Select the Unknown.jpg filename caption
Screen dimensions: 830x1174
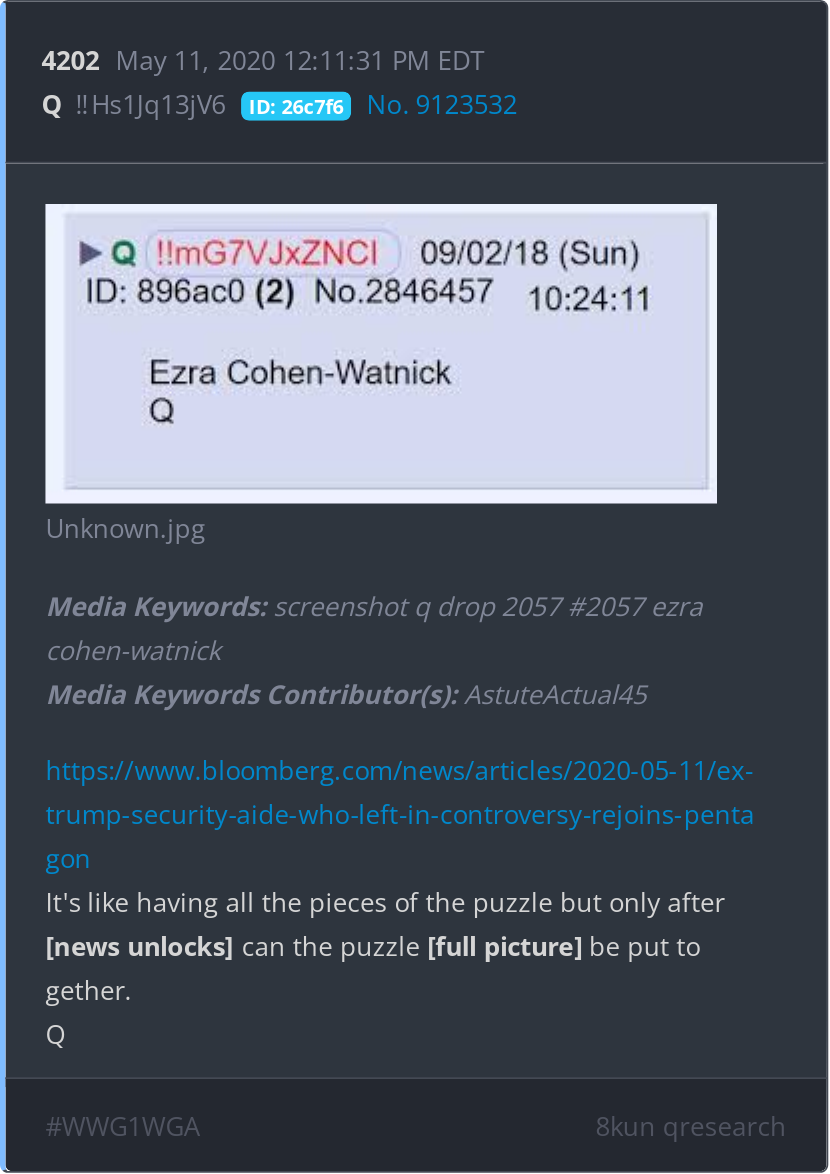click(125, 529)
